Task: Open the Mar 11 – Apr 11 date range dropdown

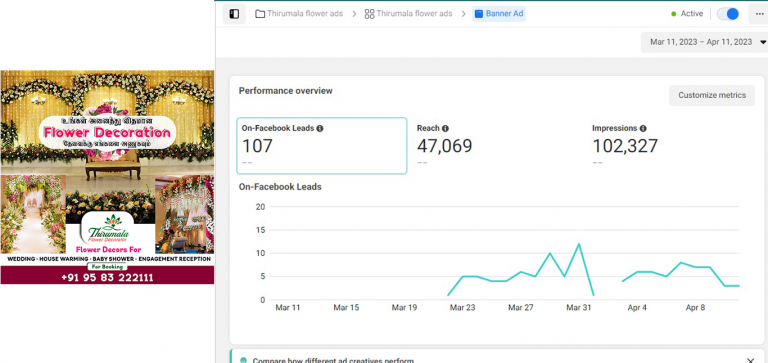Action: (704, 42)
